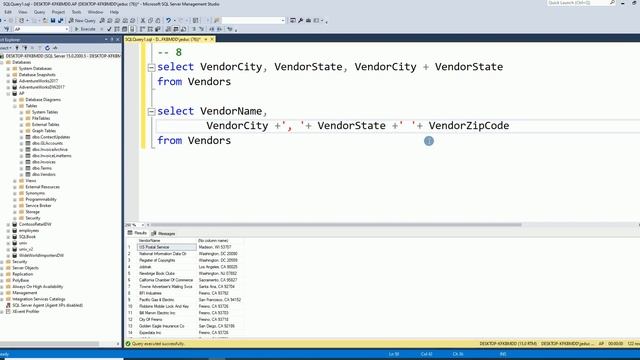Select the SQL Server Agent node
This screenshot has height=360, width=640.
click(47, 305)
